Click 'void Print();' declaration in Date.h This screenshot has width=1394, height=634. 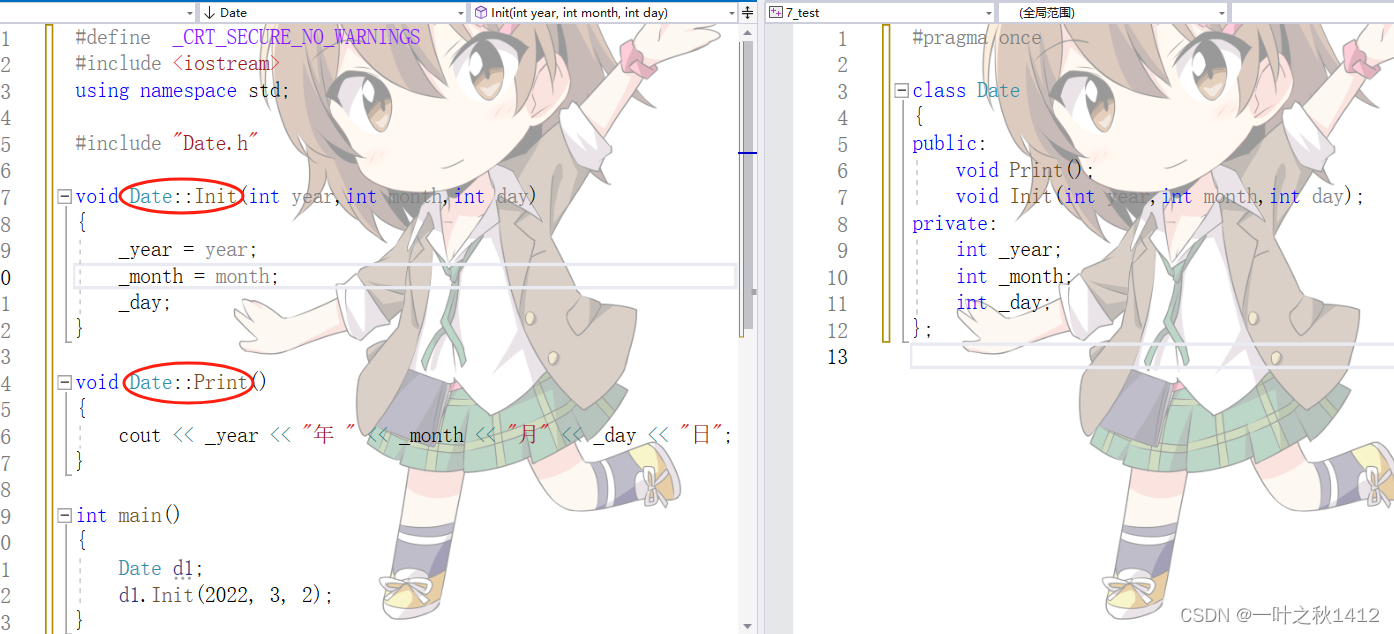1025,170
